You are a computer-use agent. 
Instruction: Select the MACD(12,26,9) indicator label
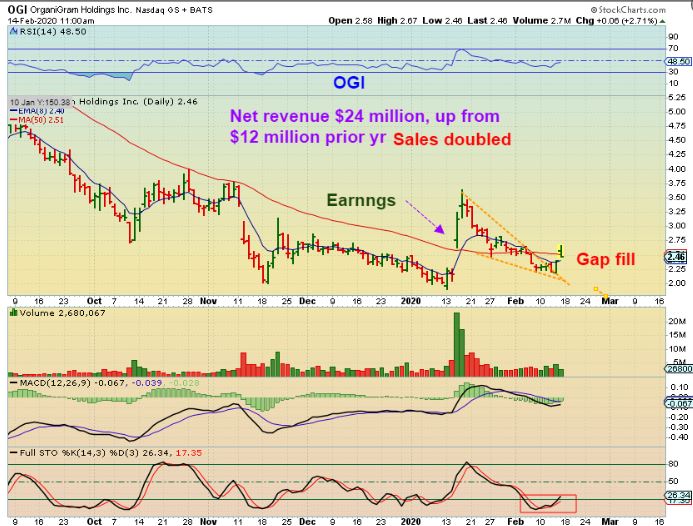(40, 385)
